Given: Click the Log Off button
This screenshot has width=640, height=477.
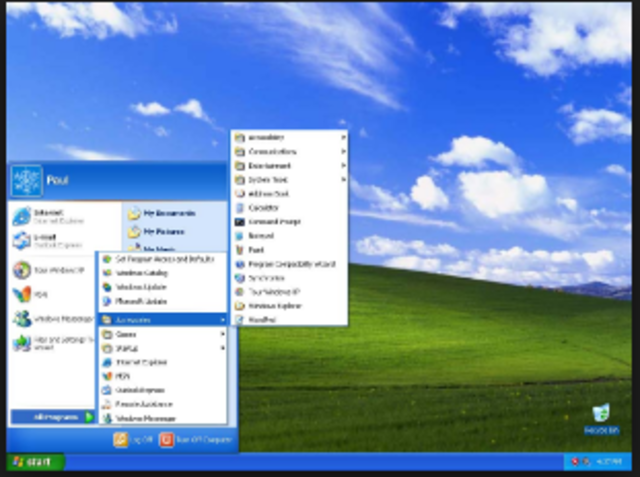Looking at the screenshot, I should (133, 439).
